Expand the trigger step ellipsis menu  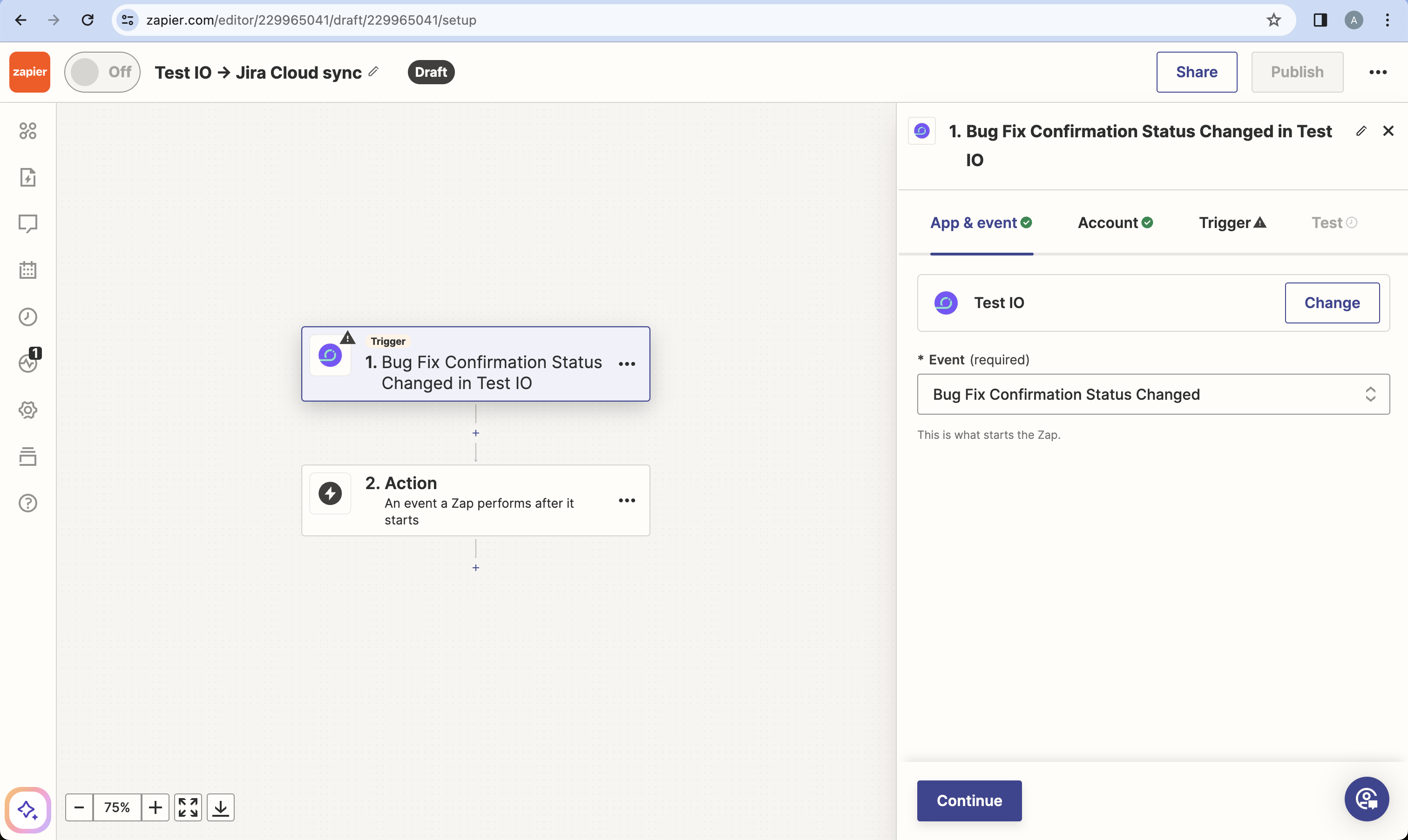point(627,363)
